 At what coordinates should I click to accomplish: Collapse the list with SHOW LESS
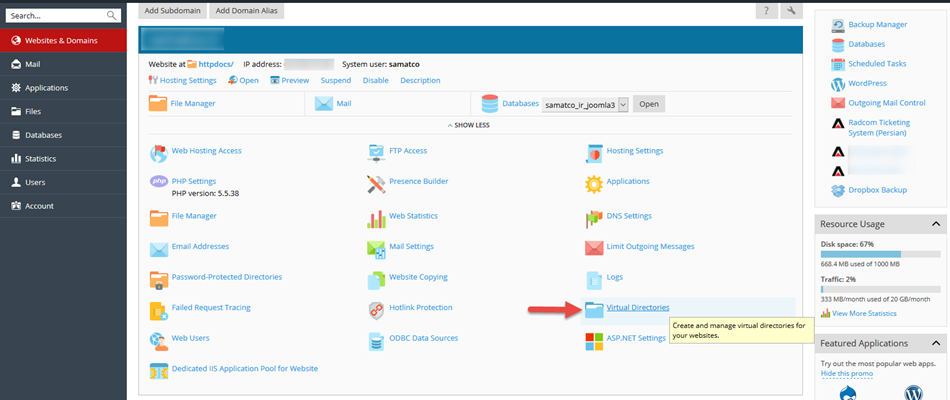click(470, 125)
